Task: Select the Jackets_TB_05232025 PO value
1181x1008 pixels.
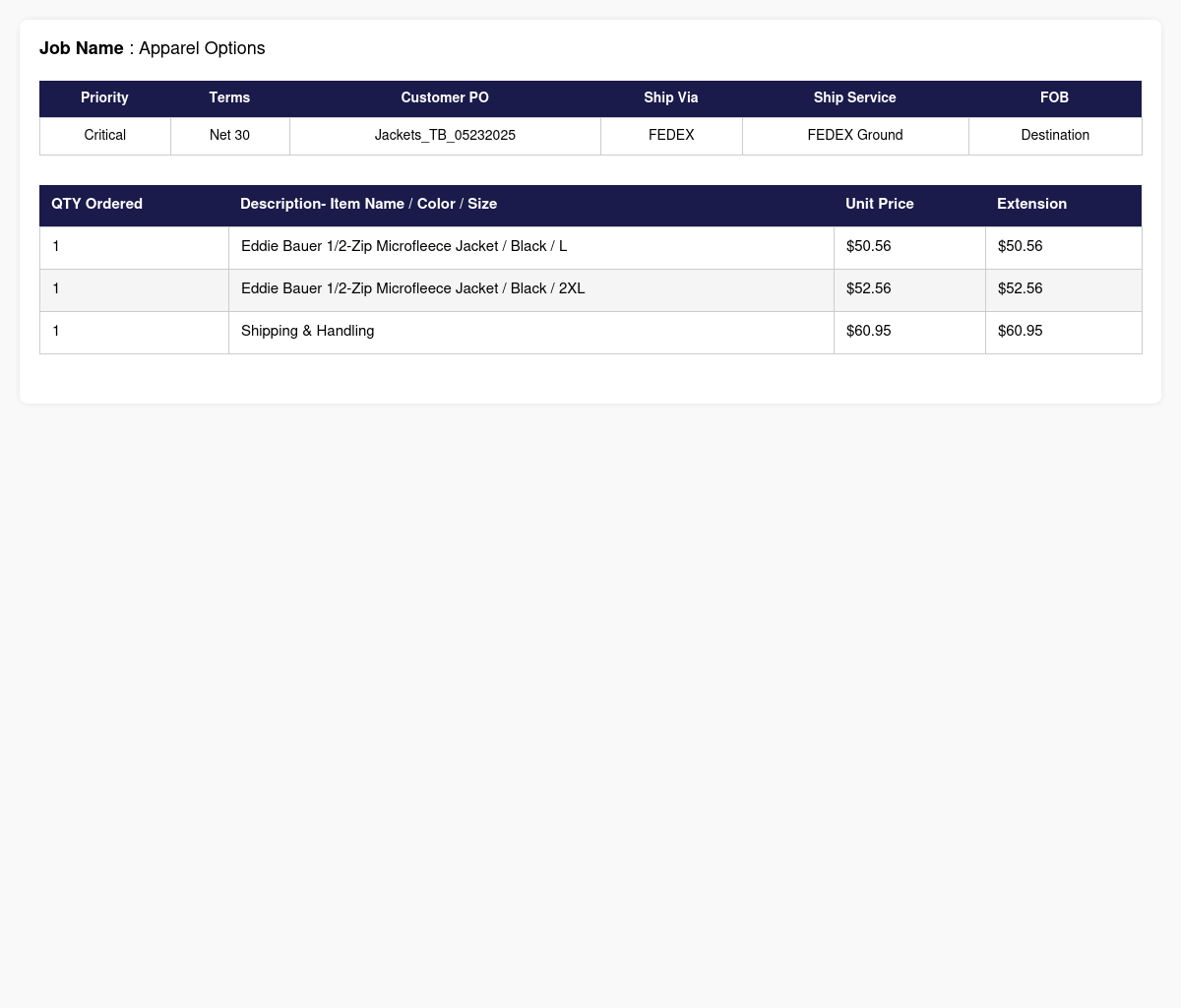Action: tap(445, 136)
